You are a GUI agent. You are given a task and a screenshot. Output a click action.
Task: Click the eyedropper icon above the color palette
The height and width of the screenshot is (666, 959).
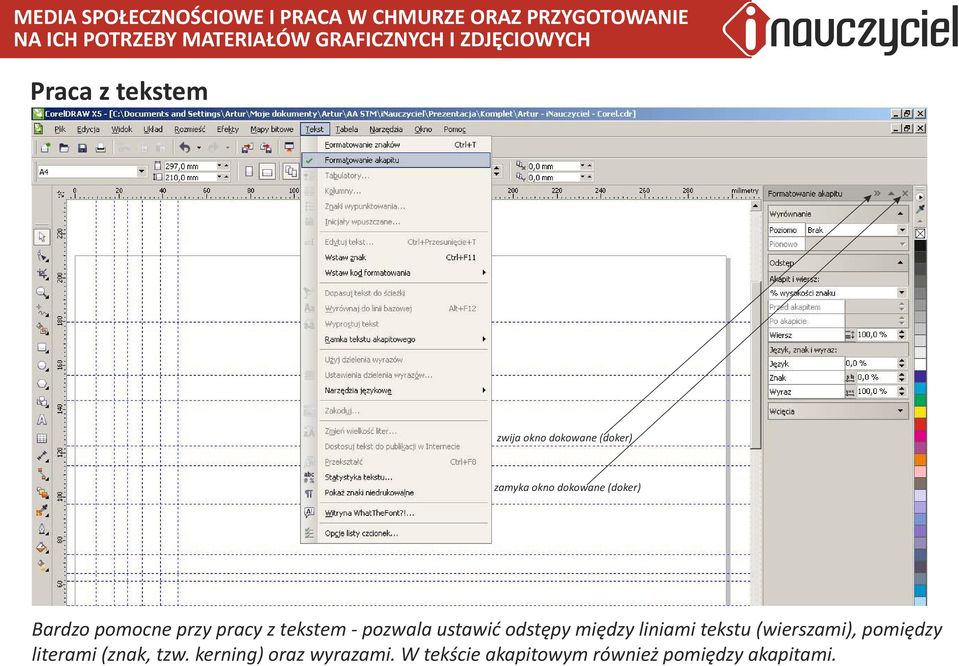coord(920,210)
